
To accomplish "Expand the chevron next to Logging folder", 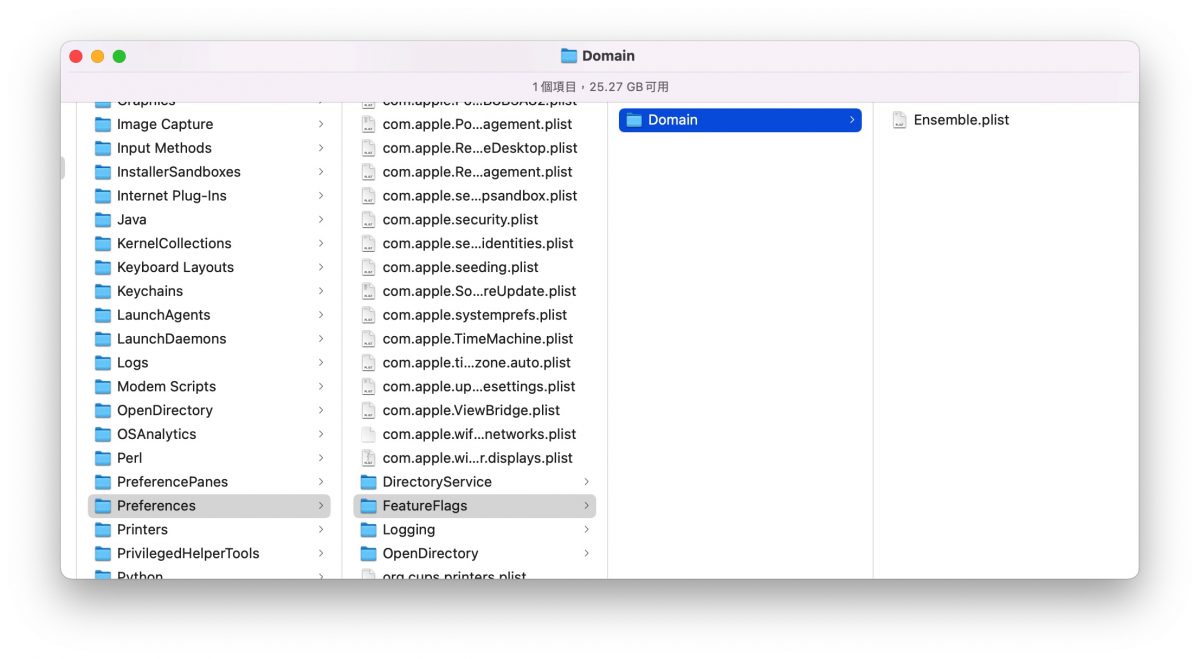I will (586, 530).
